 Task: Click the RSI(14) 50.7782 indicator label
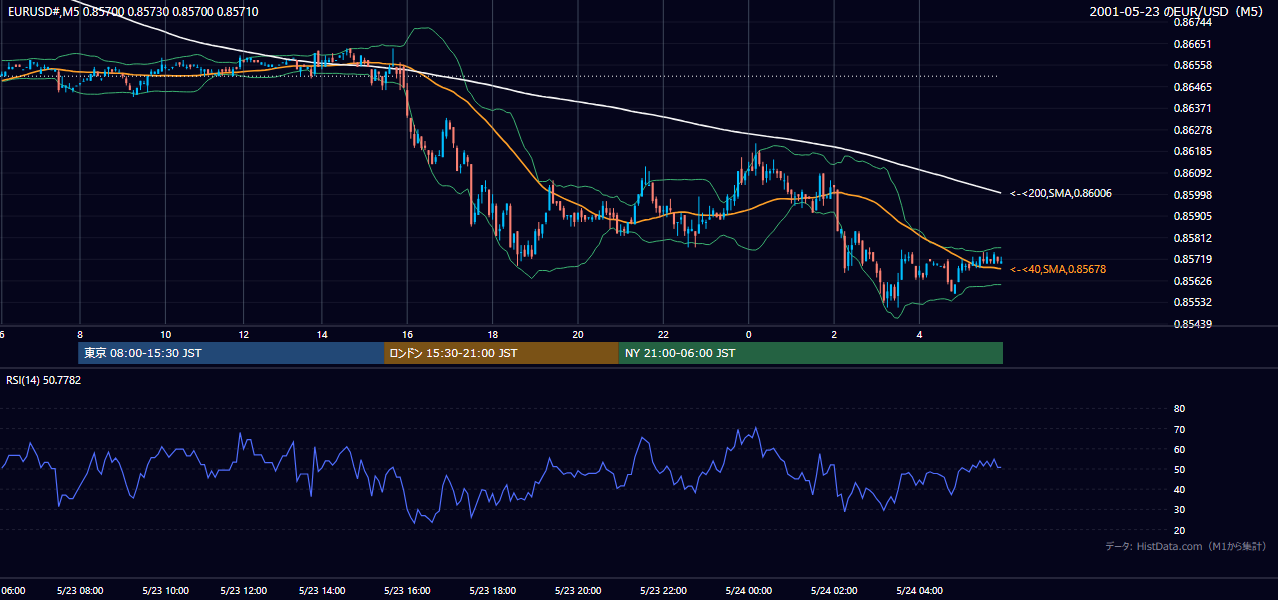(x=44, y=380)
